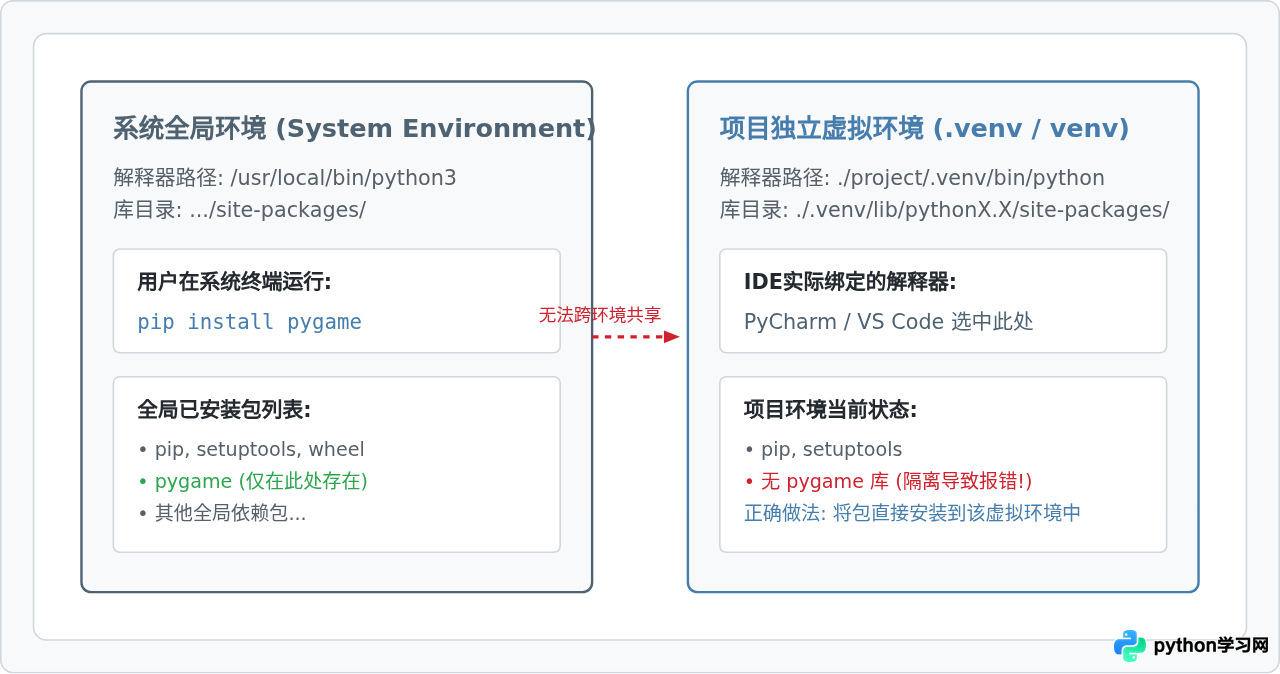Click '全局已安装包列表:' heading
Image resolution: width=1280 pixels, height=674 pixels.
click(x=224, y=410)
